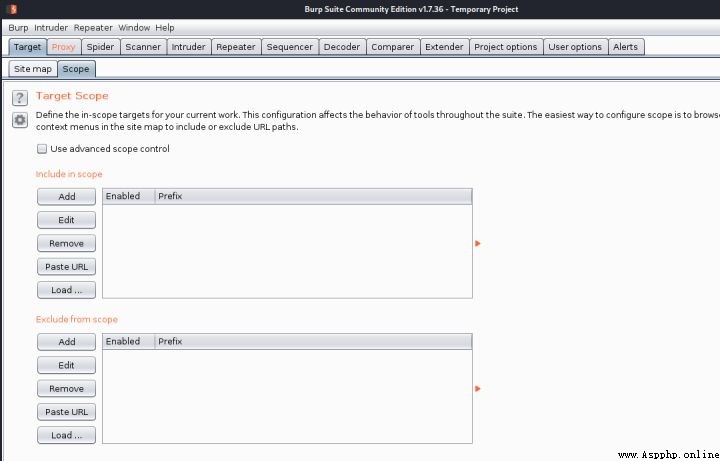Open the Target Scope help icon
The height and width of the screenshot is (461, 720).
[x=20, y=98]
